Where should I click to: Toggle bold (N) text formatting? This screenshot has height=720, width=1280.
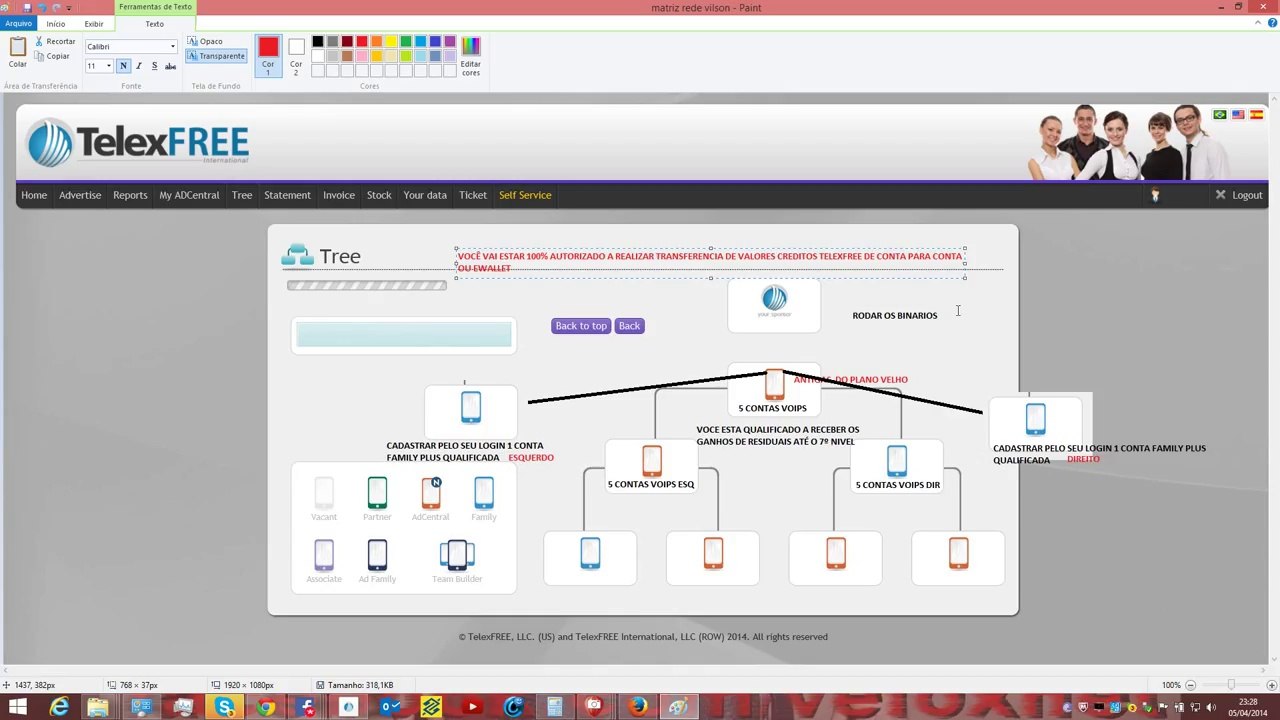(123, 66)
